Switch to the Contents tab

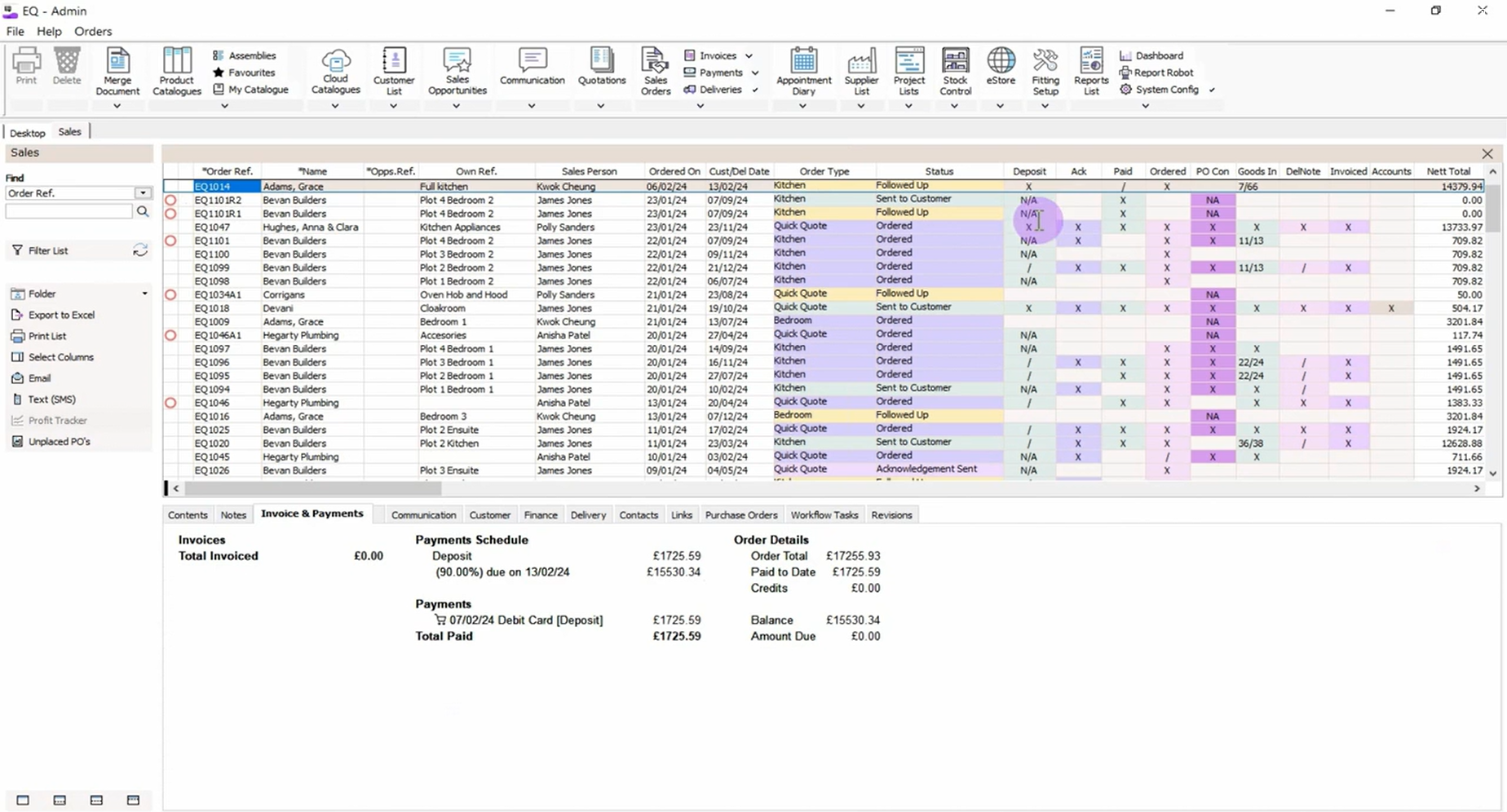pos(188,515)
